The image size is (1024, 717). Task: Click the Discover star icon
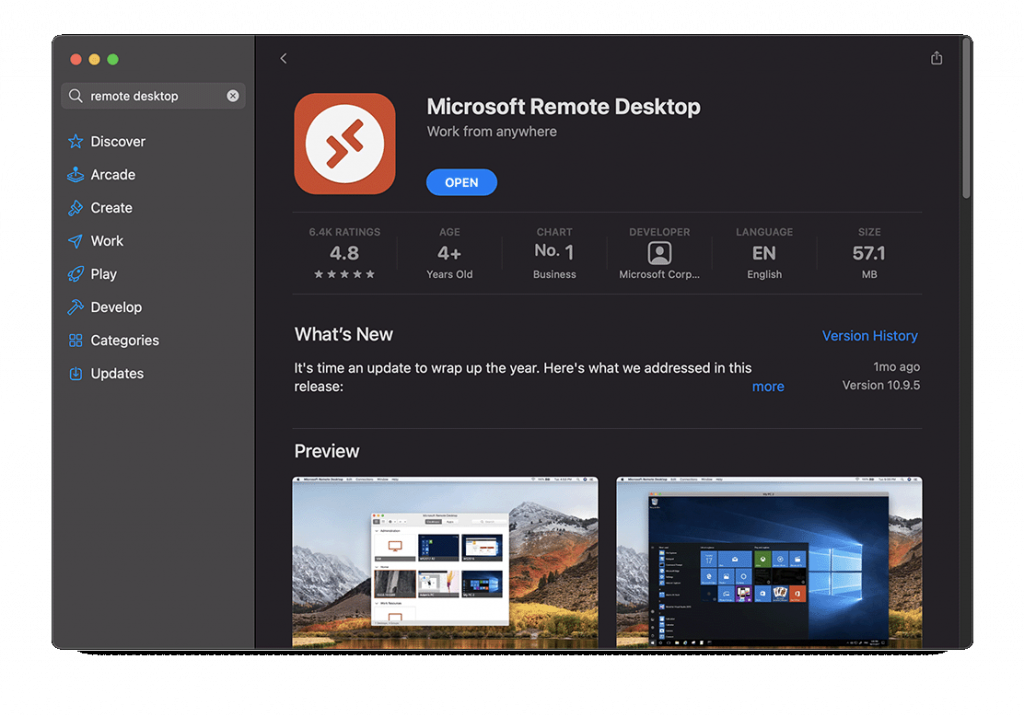coord(76,142)
